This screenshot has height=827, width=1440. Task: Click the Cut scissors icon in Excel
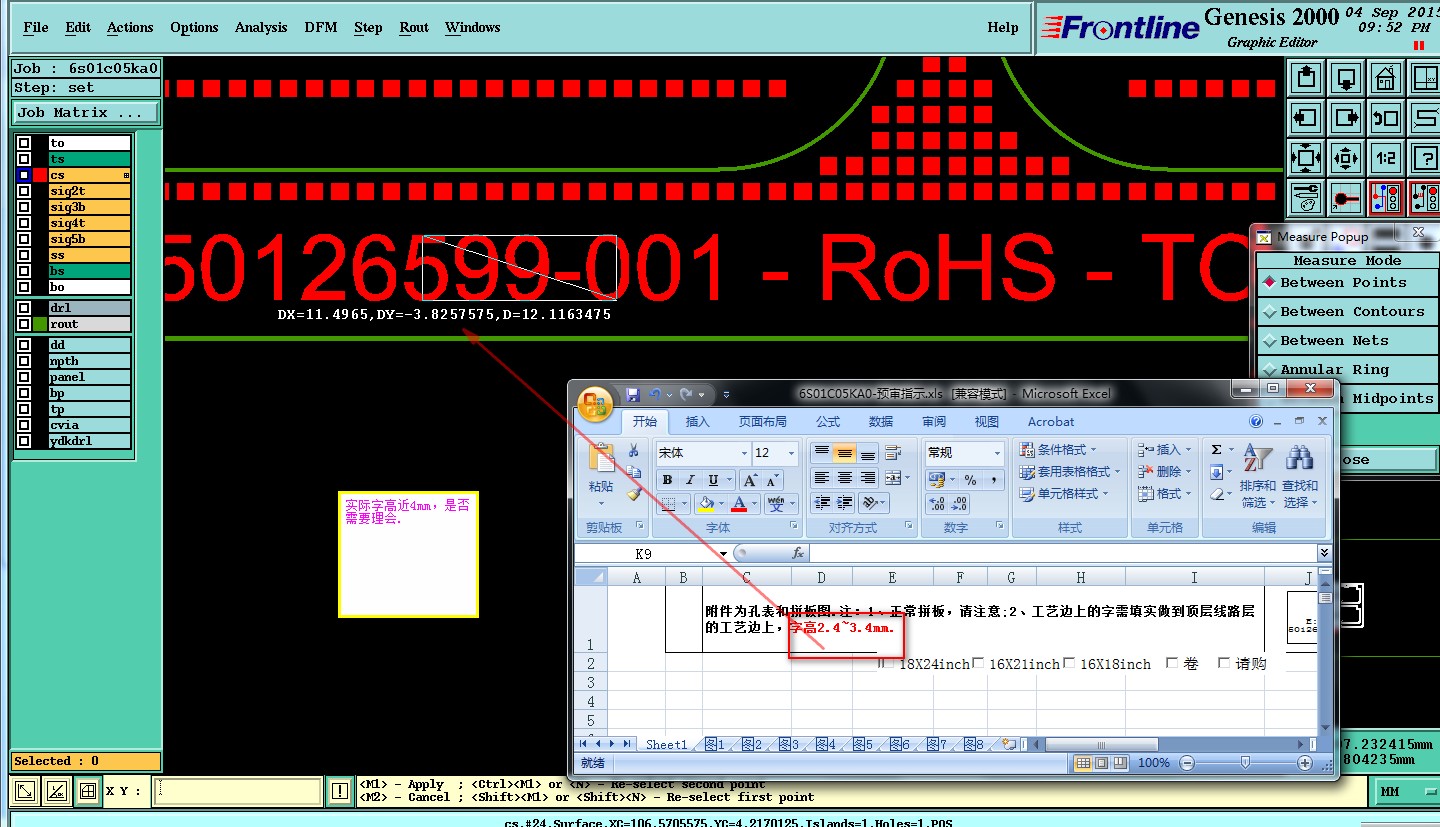(x=633, y=451)
